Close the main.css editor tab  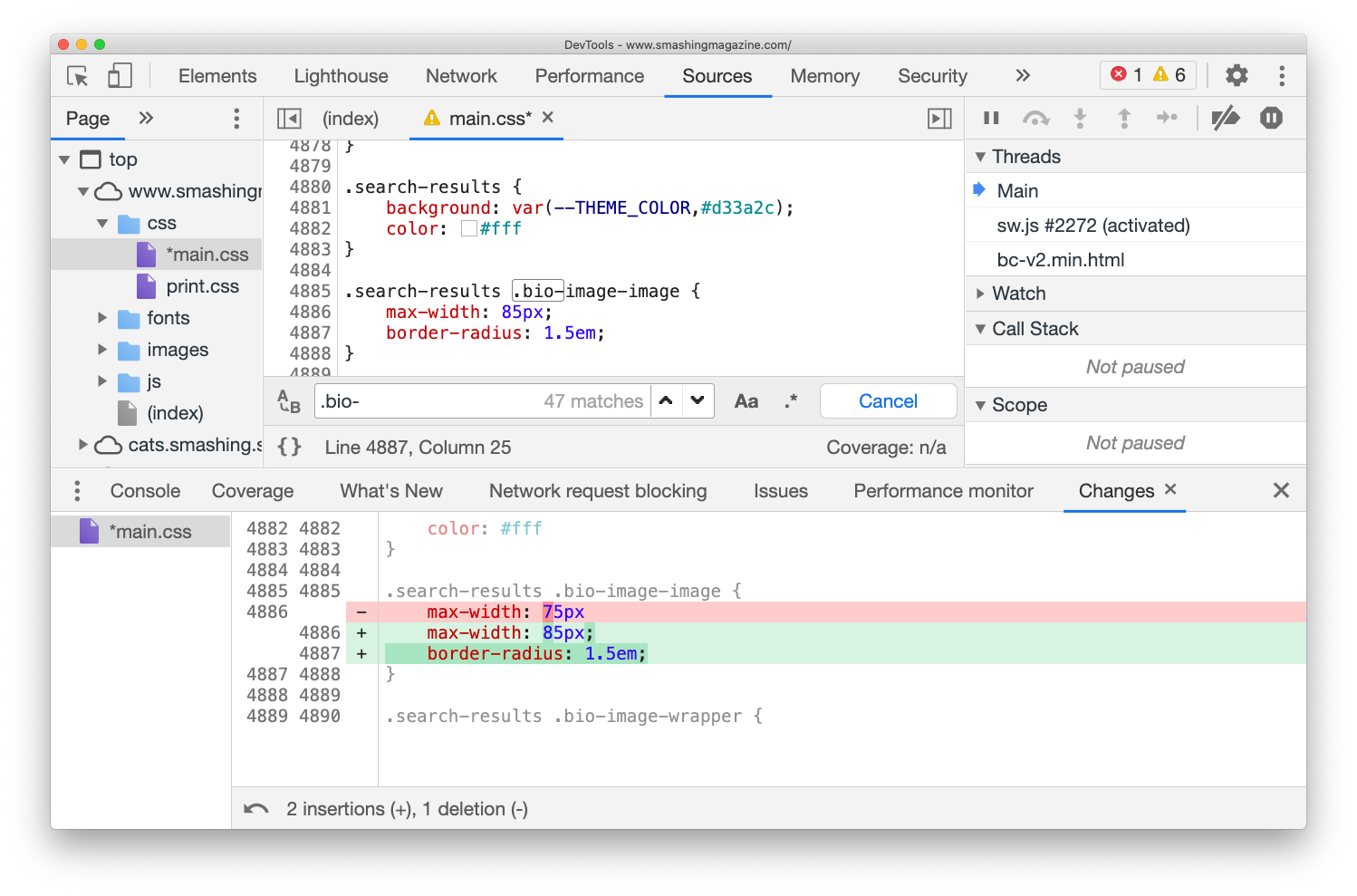click(548, 118)
